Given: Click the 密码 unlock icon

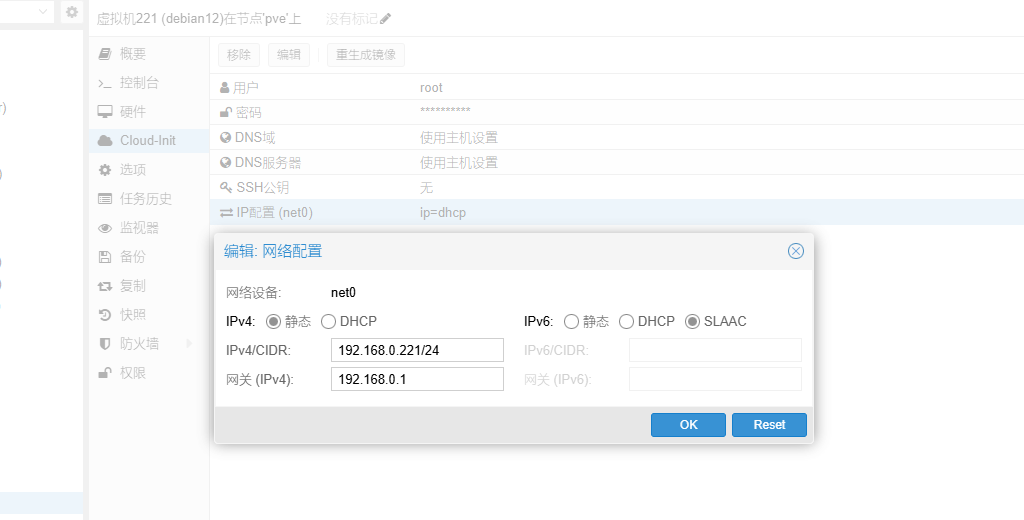Looking at the screenshot, I should 225,112.
